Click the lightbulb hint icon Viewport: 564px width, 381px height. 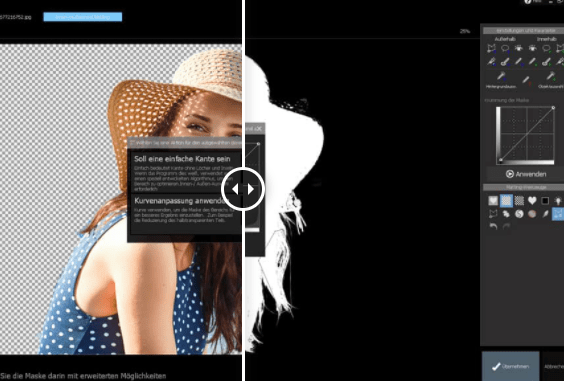558,201
